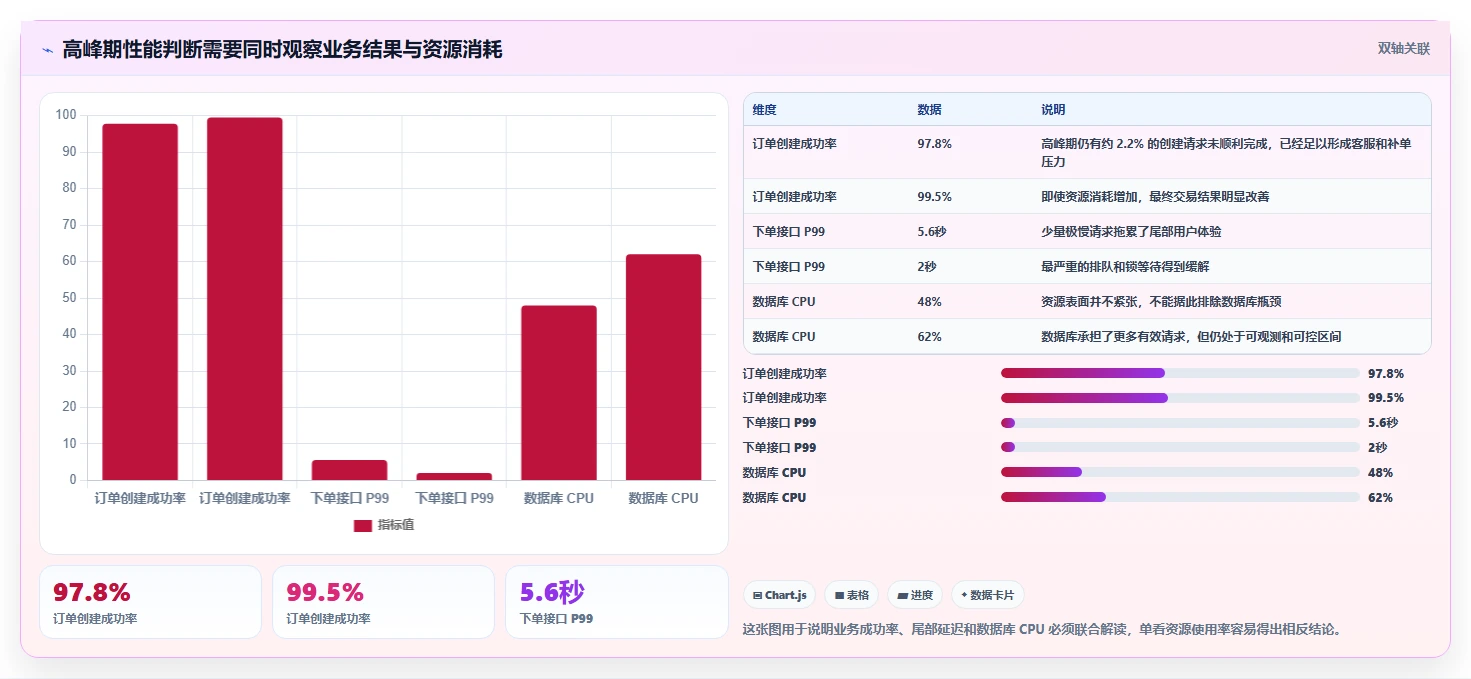The width and height of the screenshot is (1471, 679).
Task: Click the 5.6秒 progress bar track
Action: tap(1180, 423)
